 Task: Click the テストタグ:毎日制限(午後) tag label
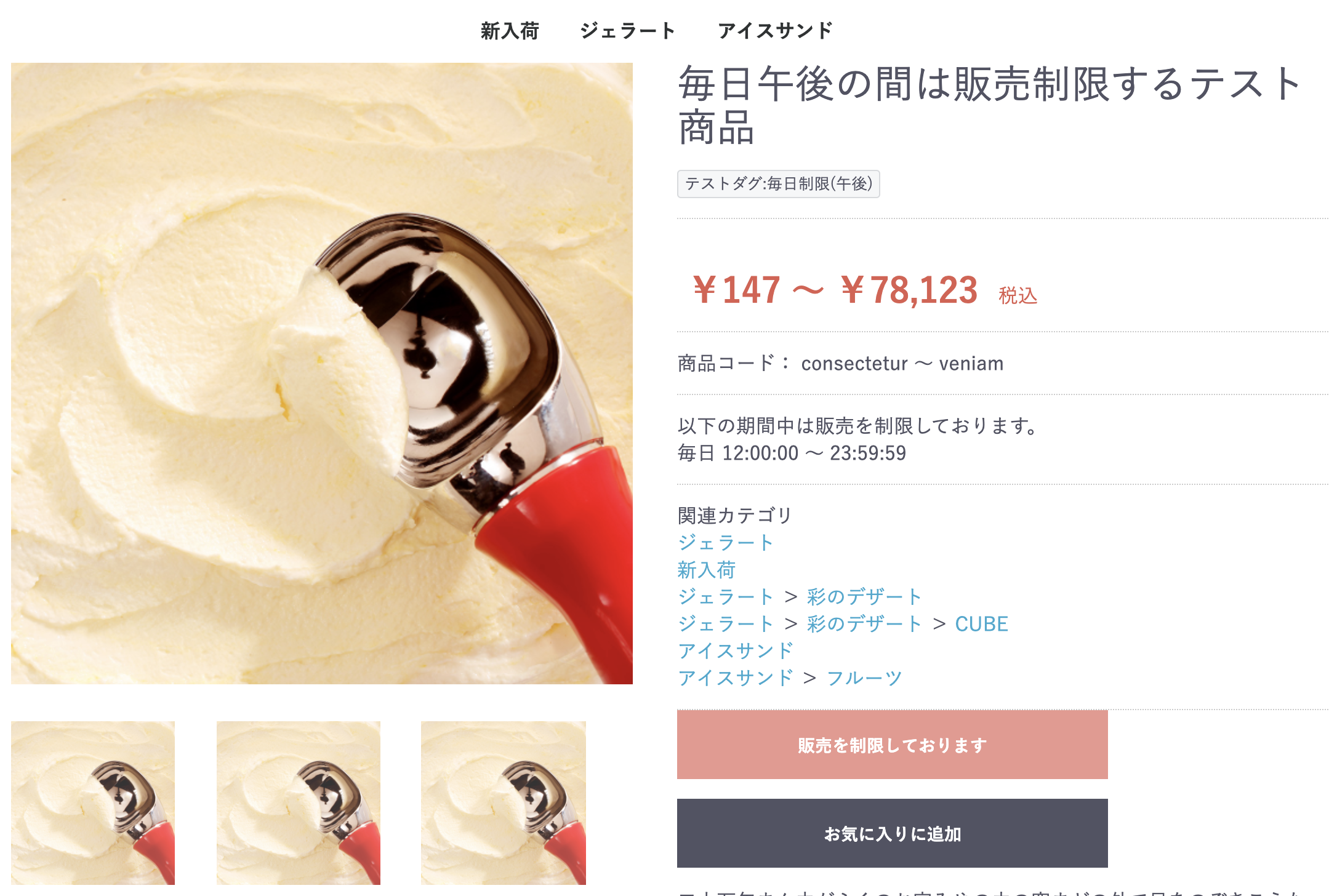click(779, 184)
